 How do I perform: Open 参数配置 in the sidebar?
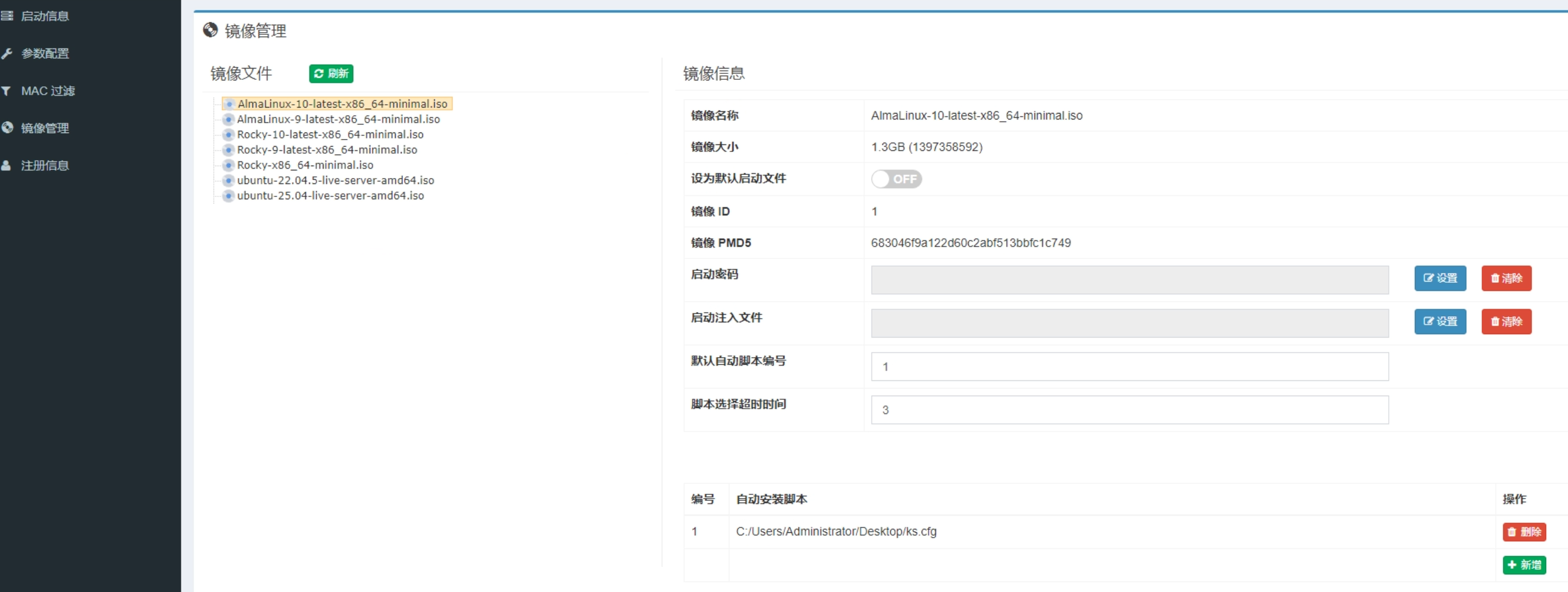pyautogui.click(x=45, y=54)
